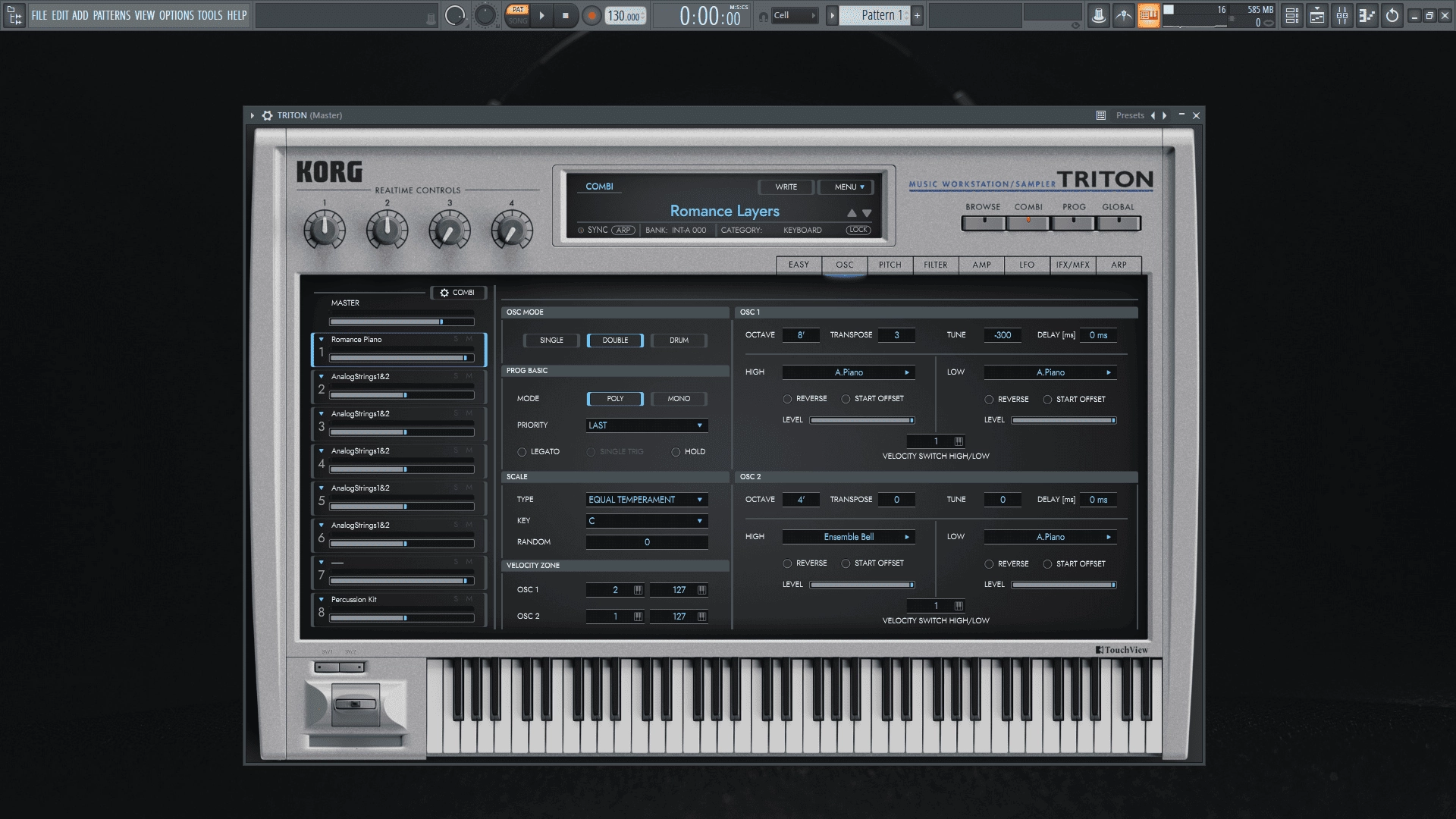The width and height of the screenshot is (1456, 819).
Task: Expand TRITON plugin options arrow in title bar
Action: [253, 115]
